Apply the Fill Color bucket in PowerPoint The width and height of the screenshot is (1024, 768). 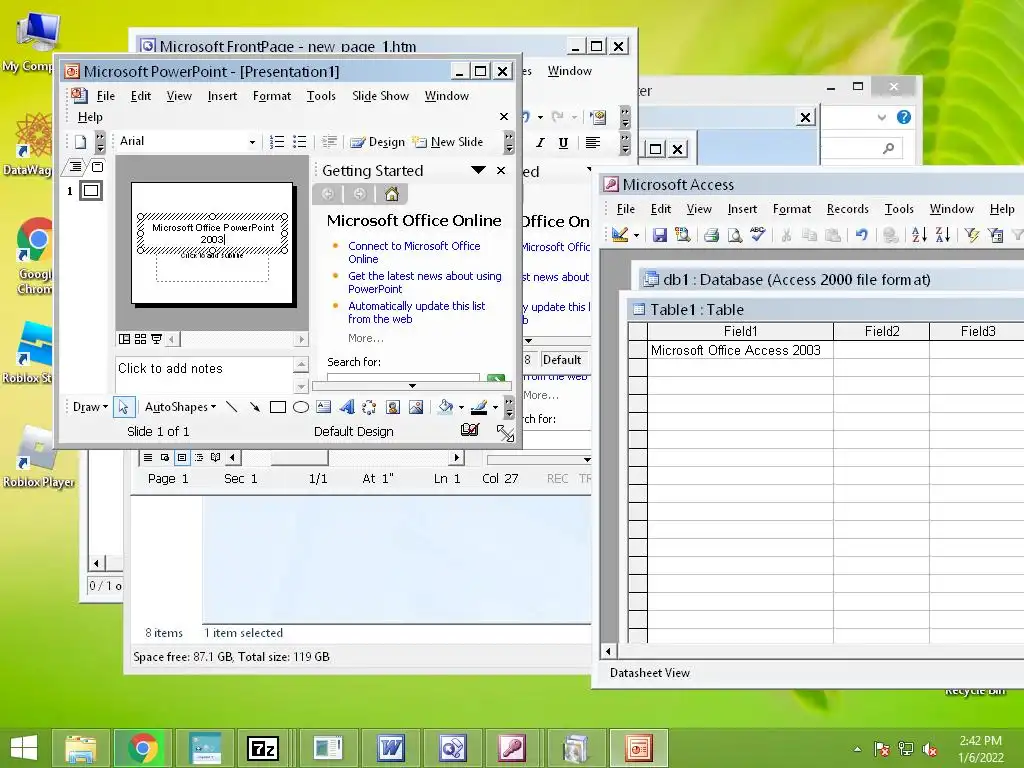tap(445, 407)
